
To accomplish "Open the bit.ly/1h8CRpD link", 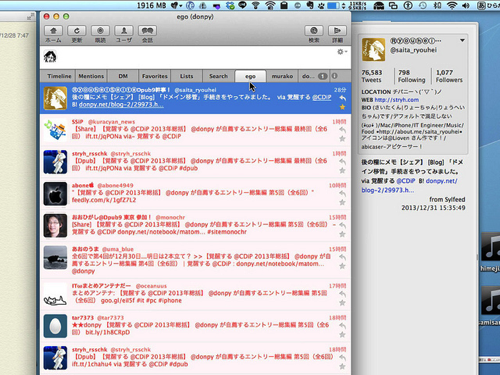I will pos(108,332).
